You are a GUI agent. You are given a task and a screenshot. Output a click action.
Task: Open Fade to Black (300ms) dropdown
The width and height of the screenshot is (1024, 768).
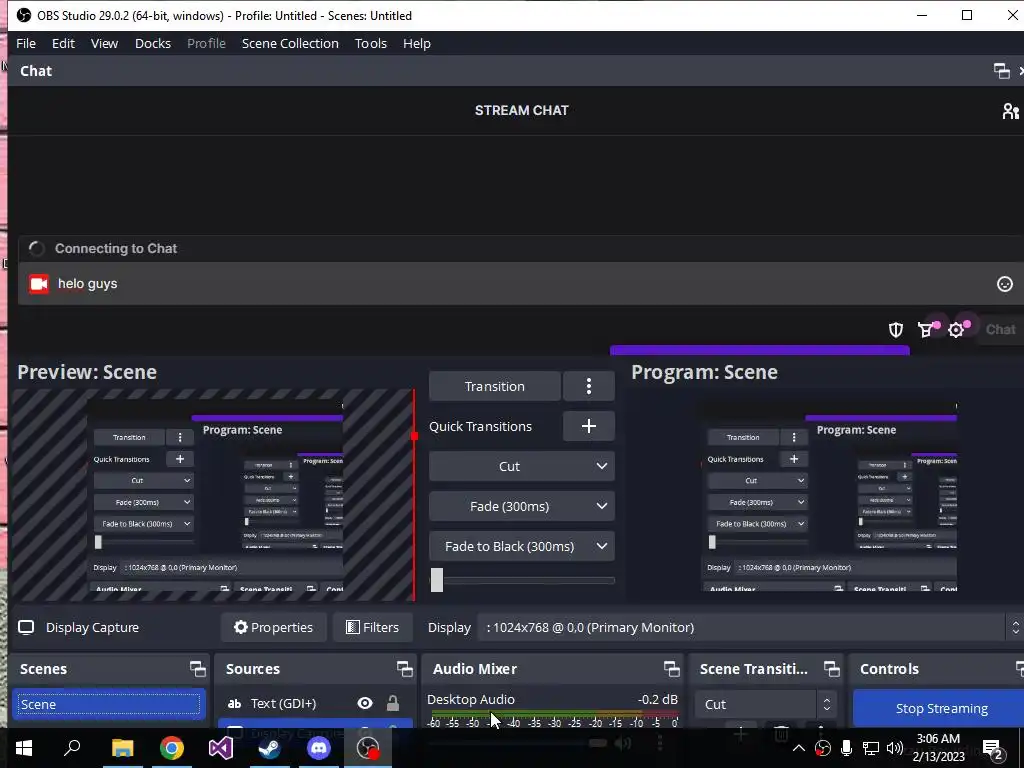521,546
